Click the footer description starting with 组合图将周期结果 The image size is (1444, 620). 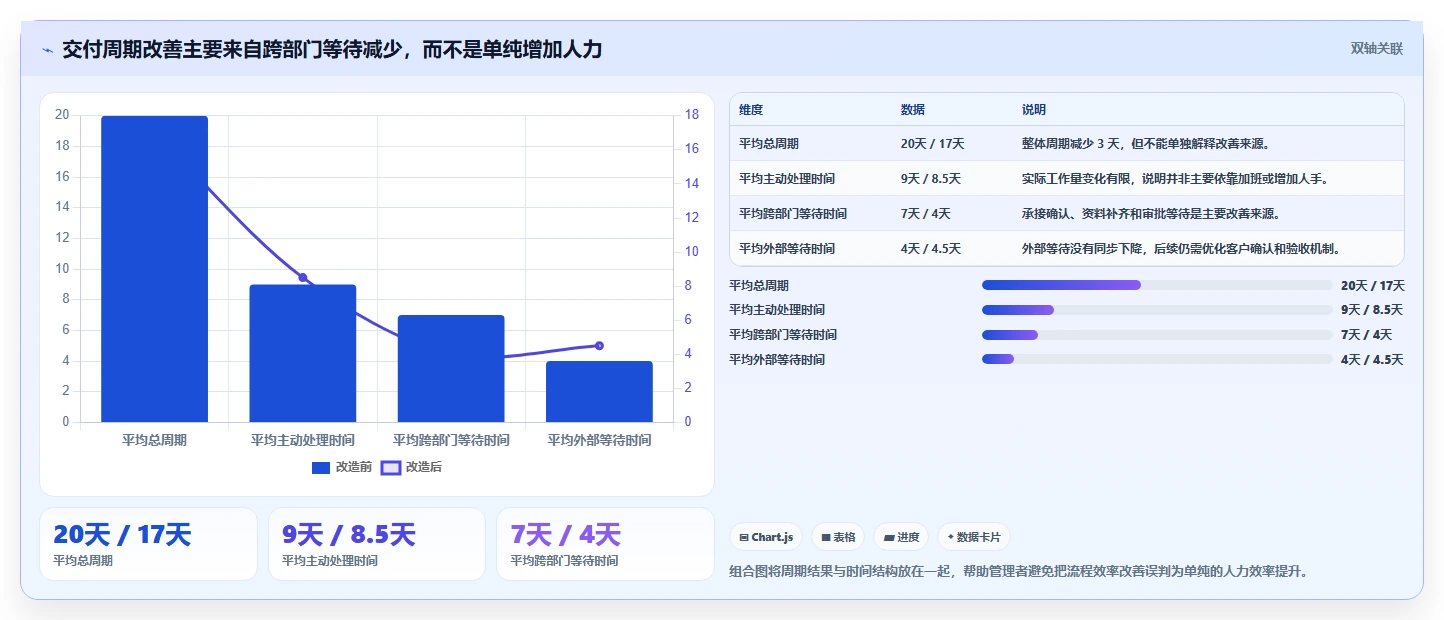click(1019, 572)
